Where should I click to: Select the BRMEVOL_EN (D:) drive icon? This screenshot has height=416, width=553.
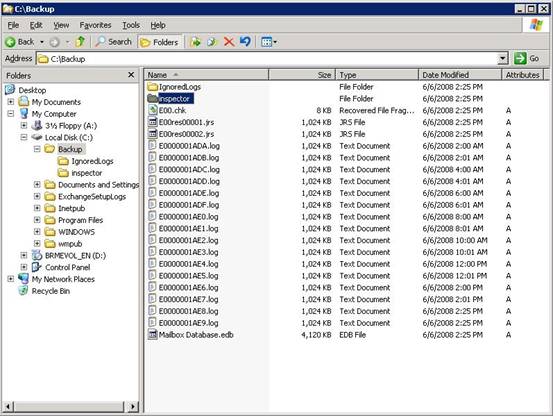(37, 255)
